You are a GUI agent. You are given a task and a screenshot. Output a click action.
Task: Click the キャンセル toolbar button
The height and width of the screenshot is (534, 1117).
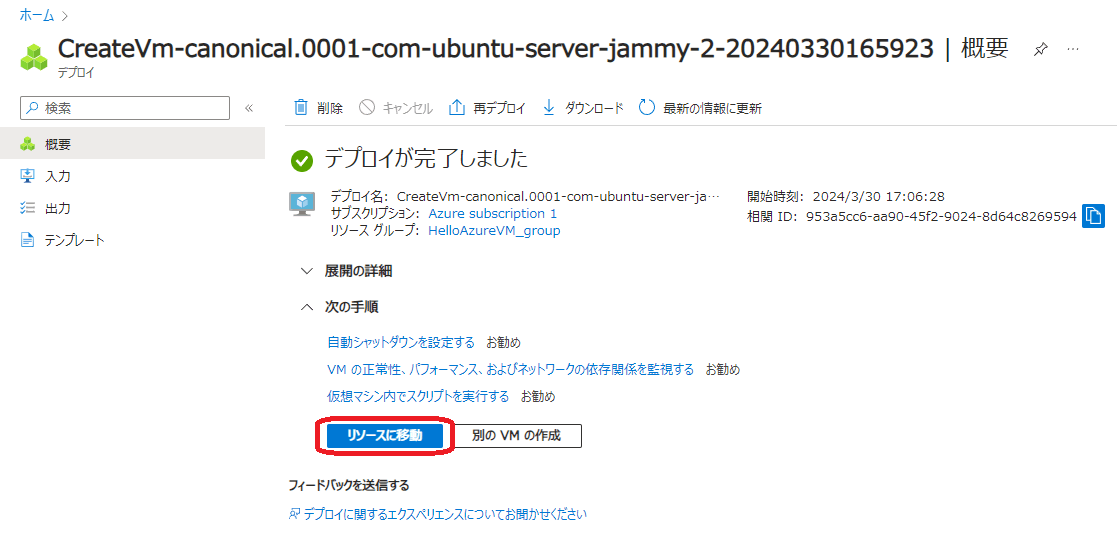[395, 108]
